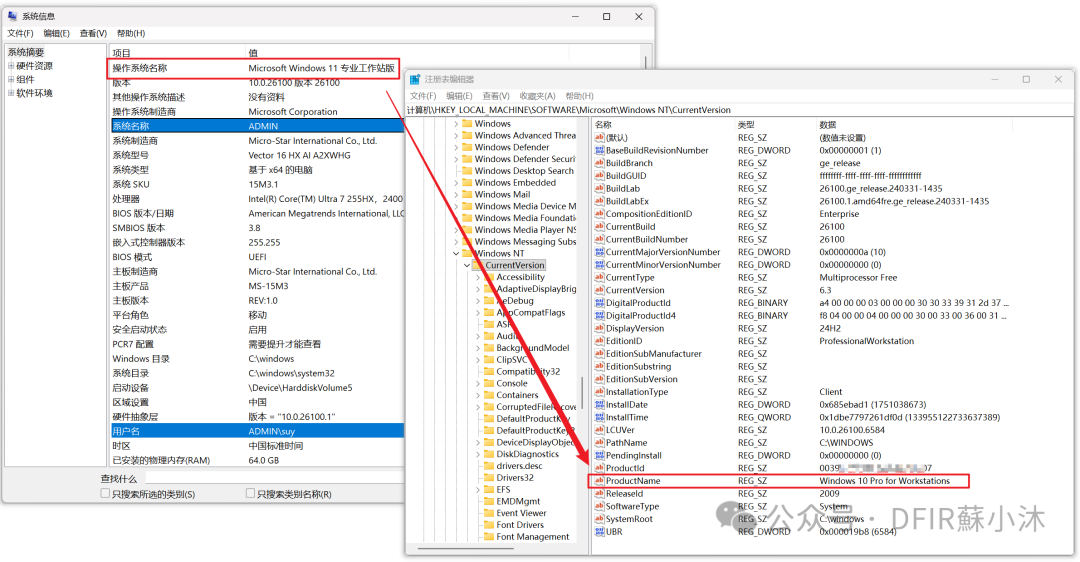Click the ProductName string value icon
Screen dimensions: 1080x562
tap(599, 481)
